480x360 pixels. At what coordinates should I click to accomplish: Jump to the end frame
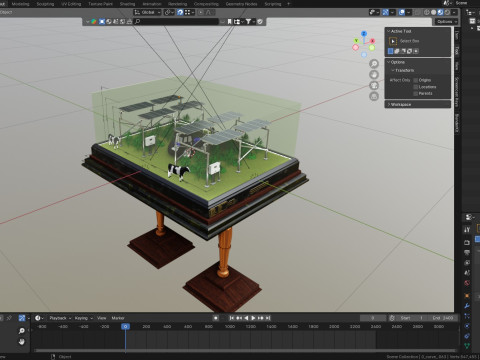[268, 318]
